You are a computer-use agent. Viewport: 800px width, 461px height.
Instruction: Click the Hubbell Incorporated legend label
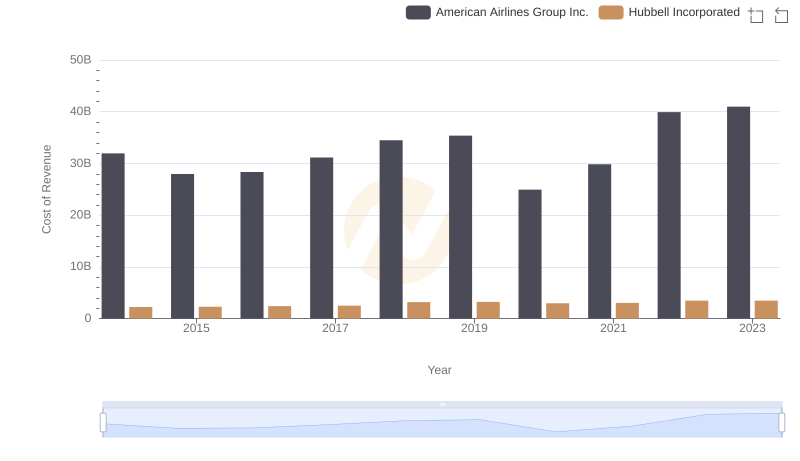[x=684, y=12]
